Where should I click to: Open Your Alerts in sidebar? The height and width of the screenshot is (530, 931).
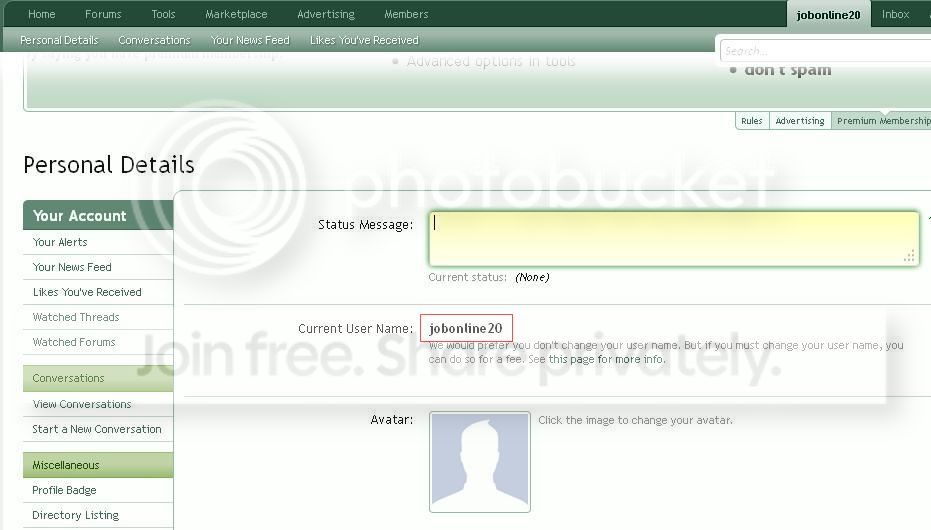pos(60,242)
